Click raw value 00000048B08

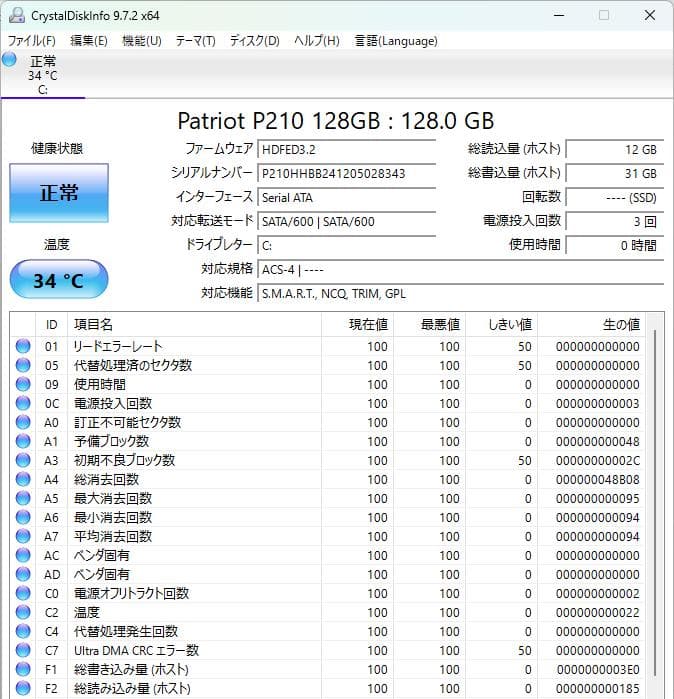[597, 480]
